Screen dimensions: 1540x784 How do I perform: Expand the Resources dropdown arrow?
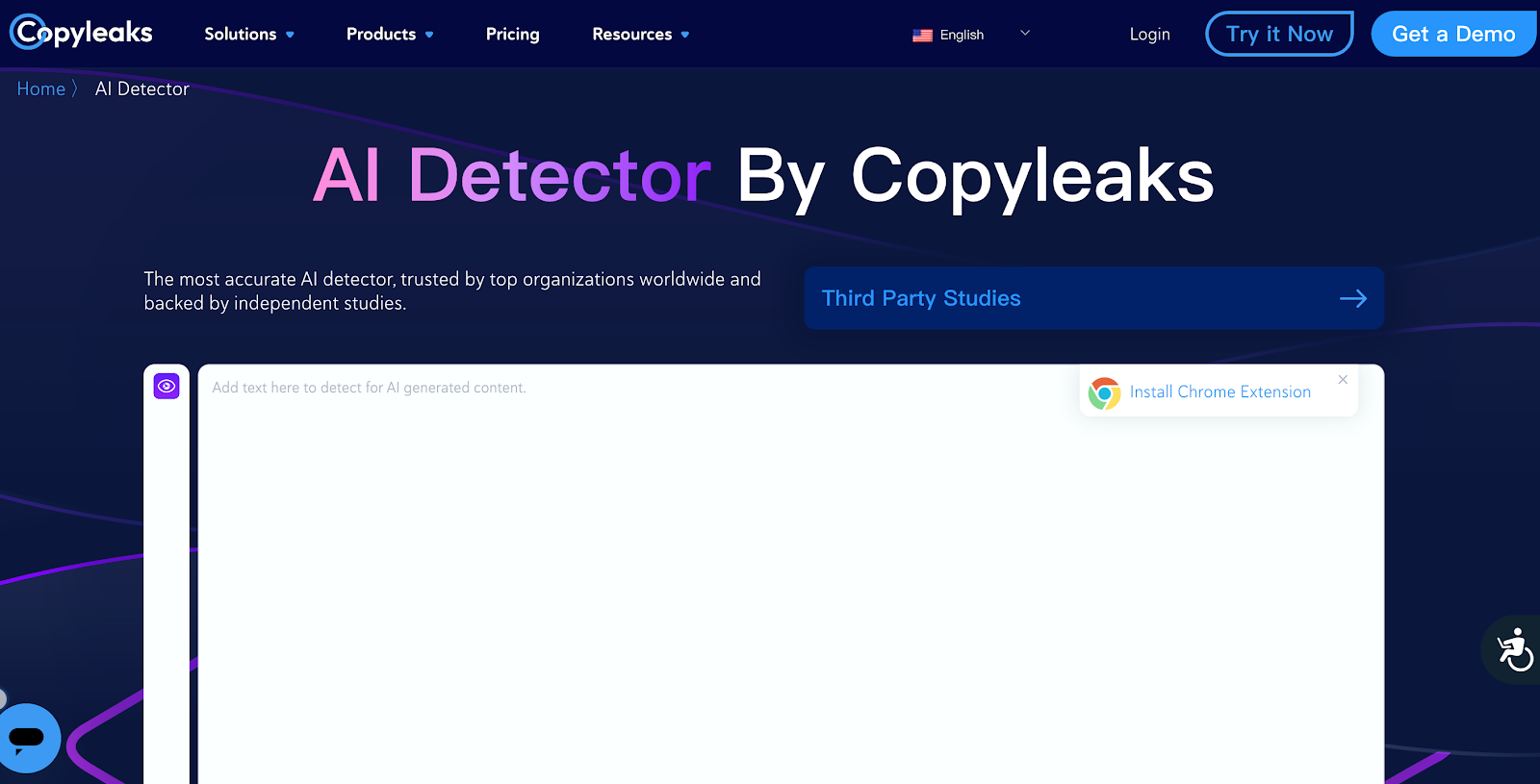[x=685, y=35]
